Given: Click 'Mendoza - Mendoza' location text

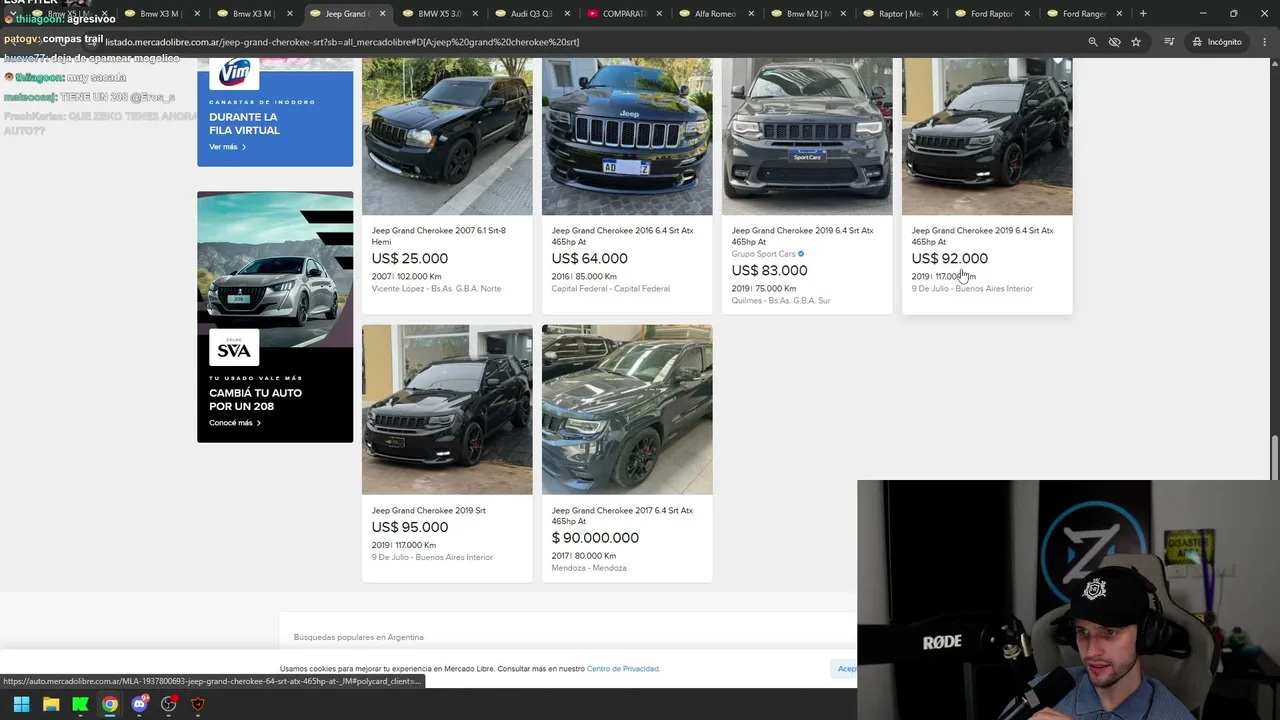Looking at the screenshot, I should pyautogui.click(x=589, y=568).
